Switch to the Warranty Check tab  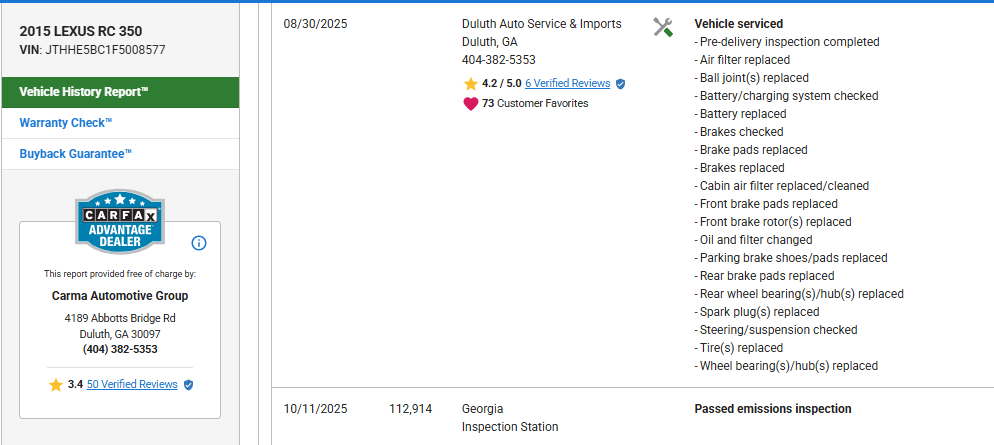[66, 122]
